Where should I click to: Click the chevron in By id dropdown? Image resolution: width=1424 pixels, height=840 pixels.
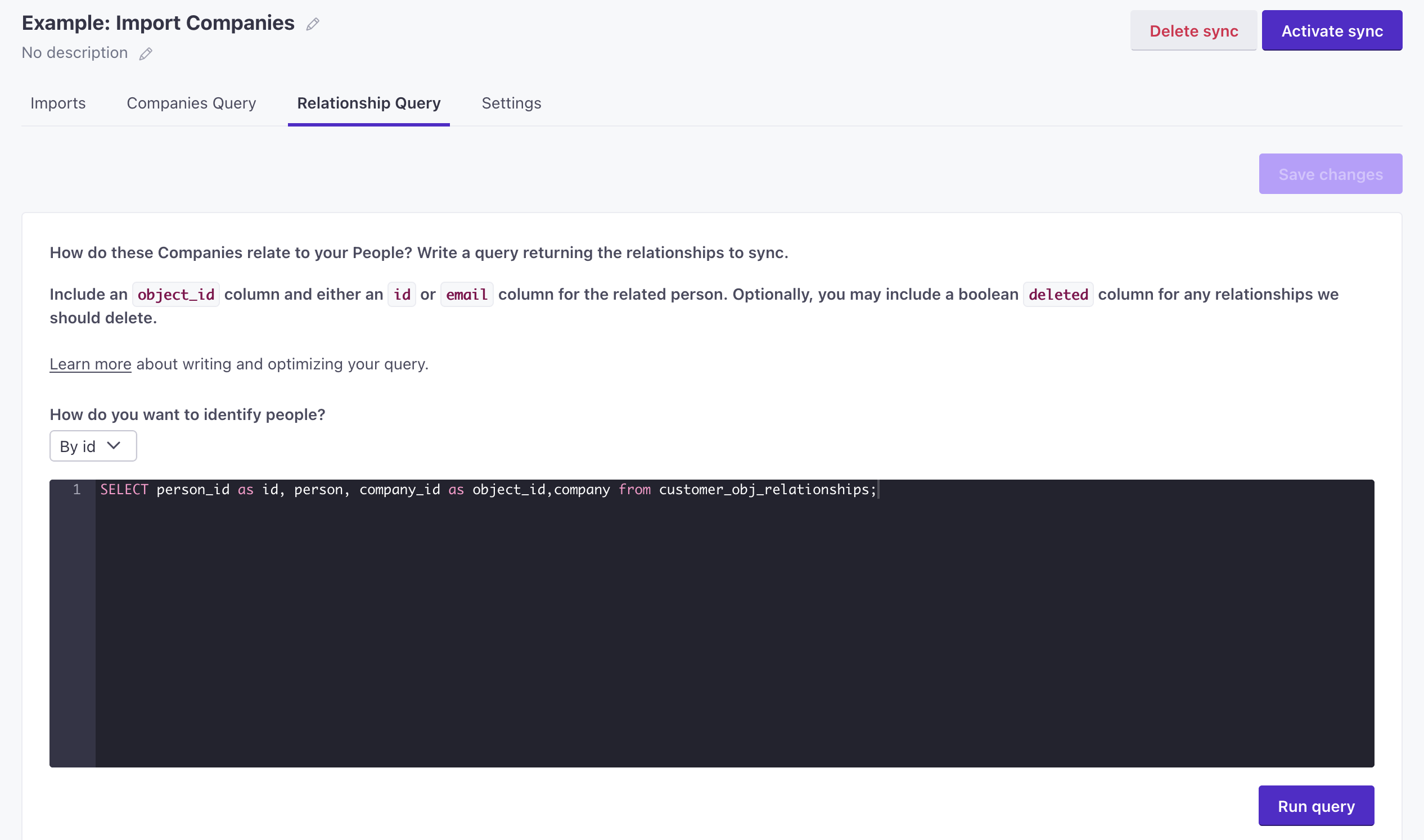114,446
